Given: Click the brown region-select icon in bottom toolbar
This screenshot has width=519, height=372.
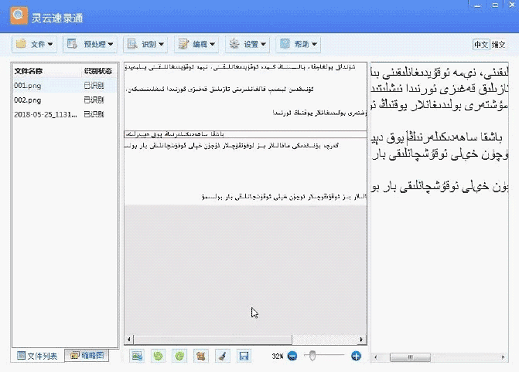Looking at the screenshot, I should [201, 356].
